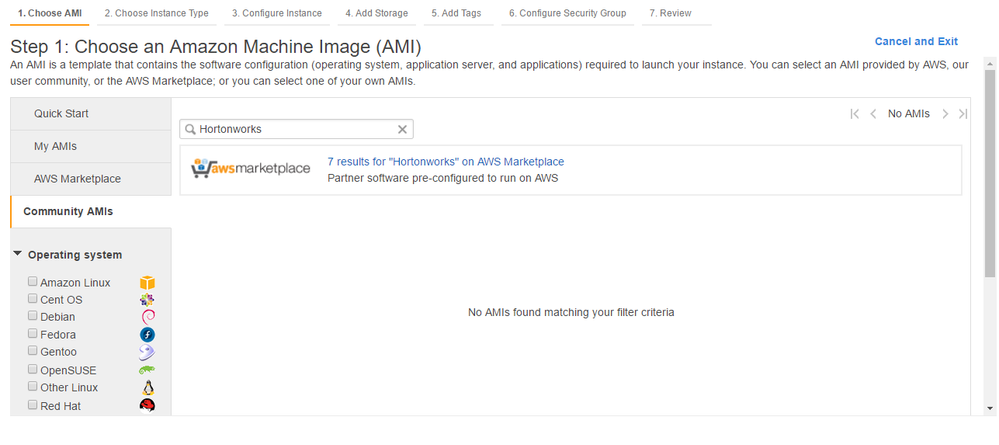The height and width of the screenshot is (445, 999).
Task: Open the 6. Configure Security Group step
Action: click(568, 13)
